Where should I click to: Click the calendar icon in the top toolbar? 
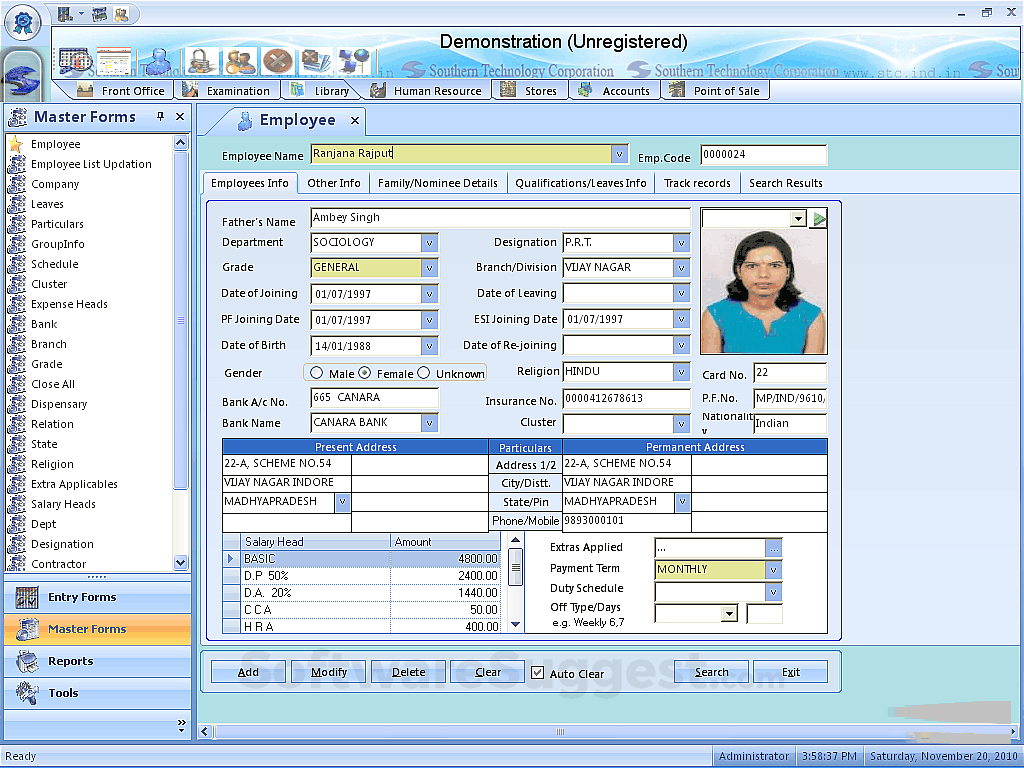click(x=75, y=61)
